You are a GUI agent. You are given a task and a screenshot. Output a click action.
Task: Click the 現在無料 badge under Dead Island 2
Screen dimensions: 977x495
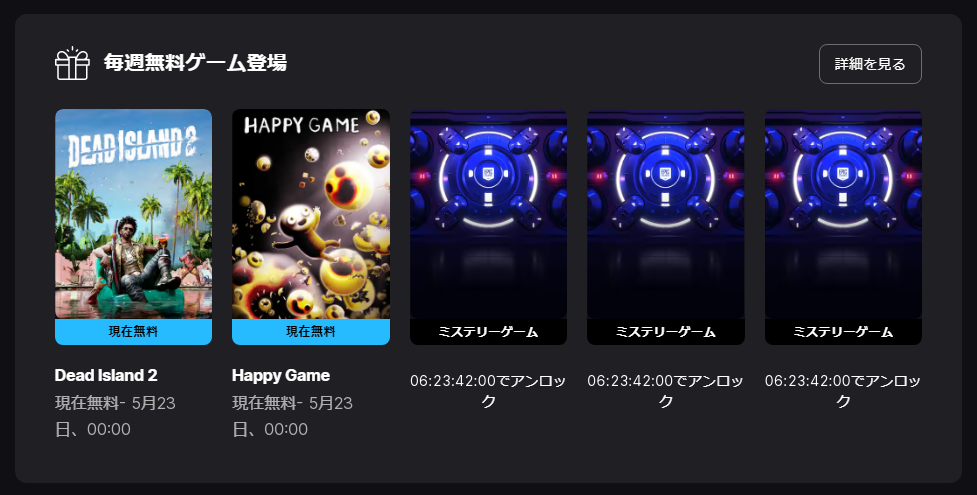[133, 332]
